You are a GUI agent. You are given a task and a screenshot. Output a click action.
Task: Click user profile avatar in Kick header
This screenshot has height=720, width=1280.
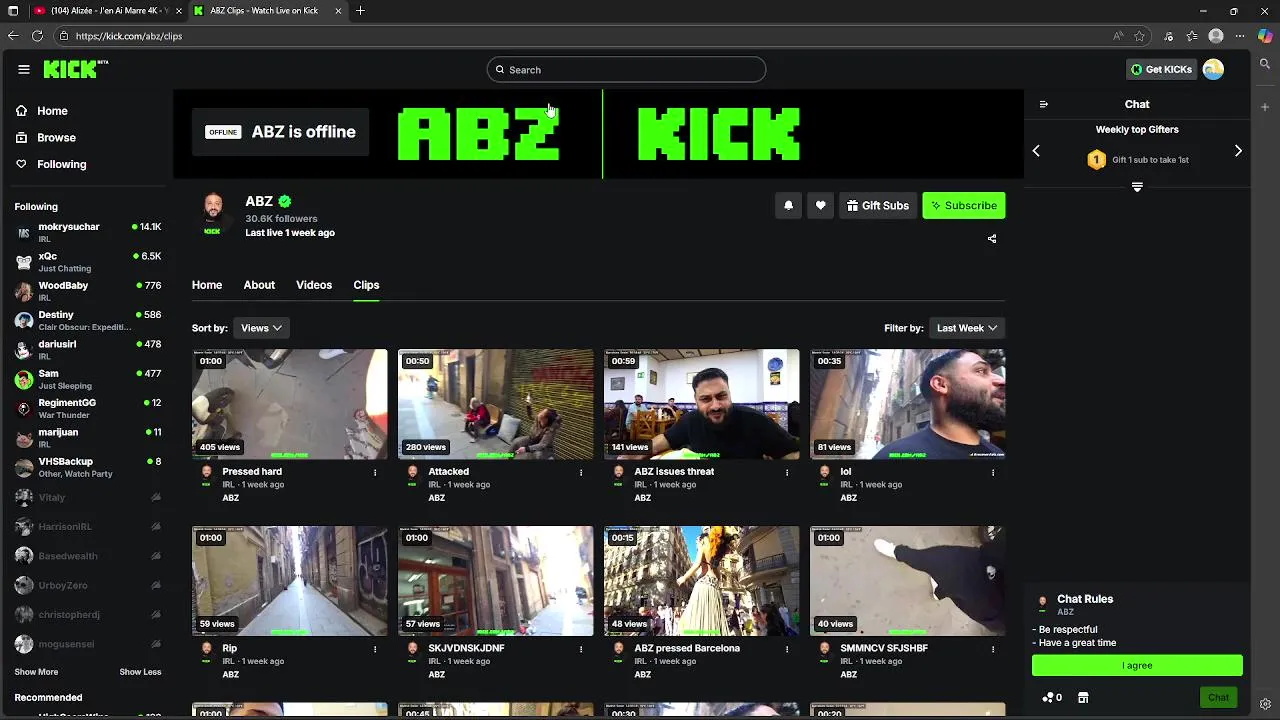click(x=1213, y=69)
